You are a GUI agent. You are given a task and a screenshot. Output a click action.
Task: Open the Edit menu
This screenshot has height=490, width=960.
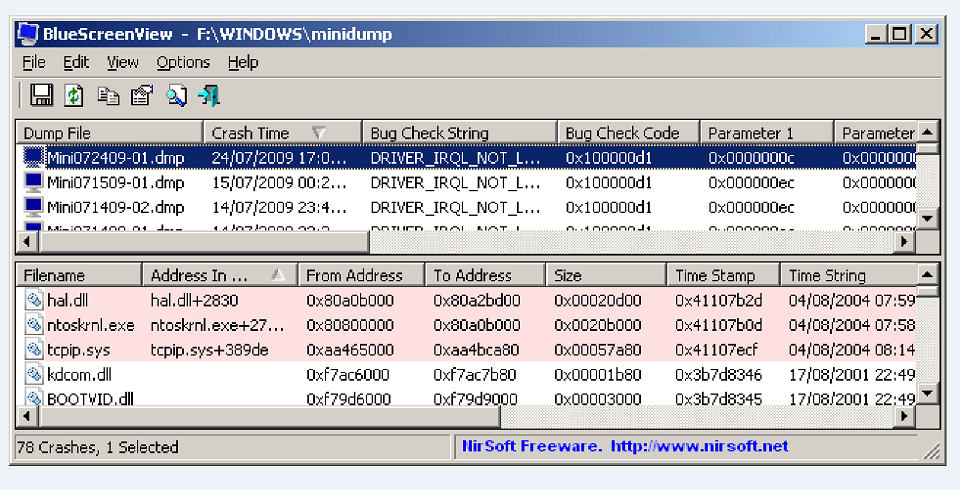pos(76,62)
